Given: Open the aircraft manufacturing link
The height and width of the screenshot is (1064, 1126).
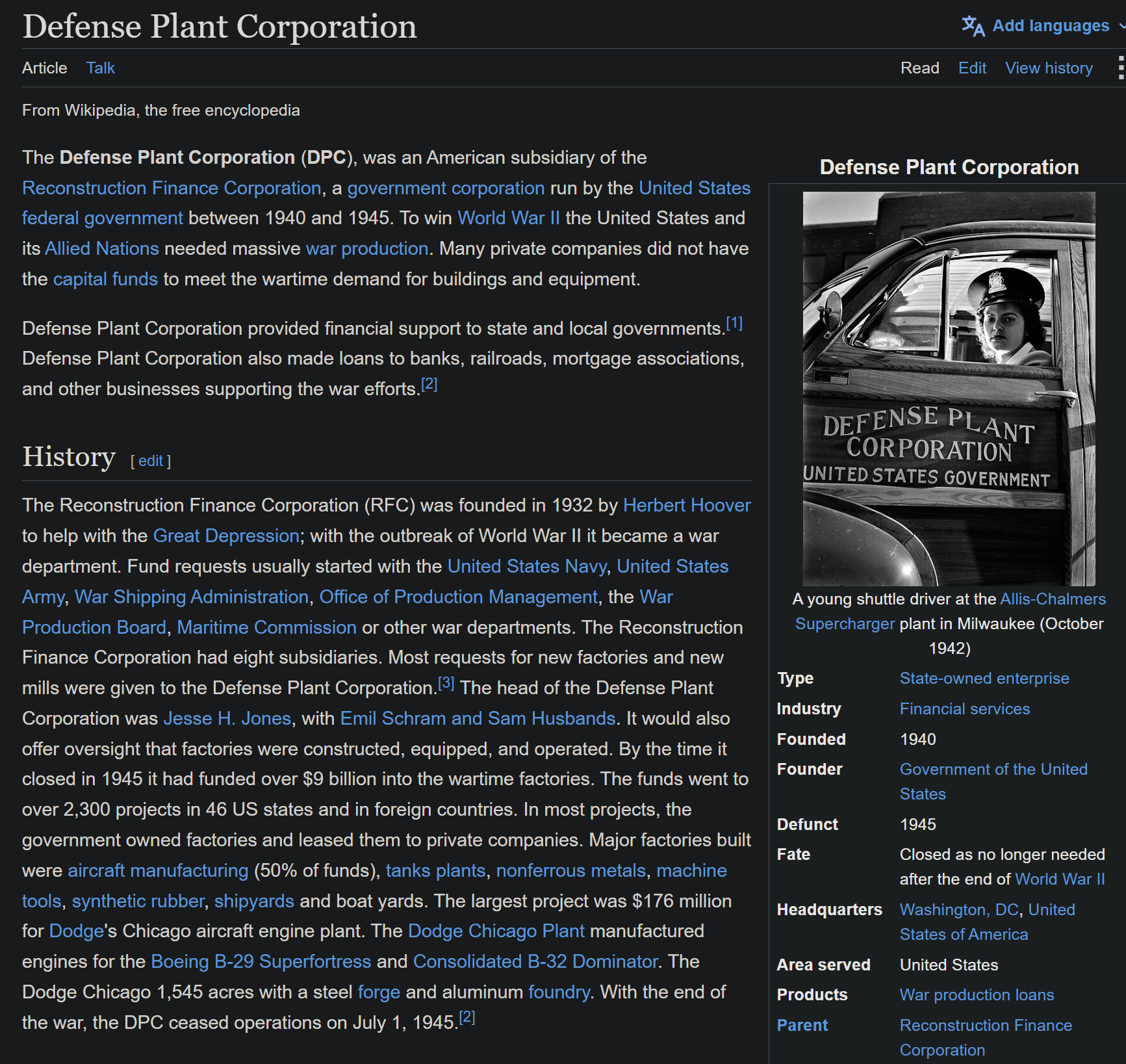Looking at the screenshot, I should tap(158, 870).
